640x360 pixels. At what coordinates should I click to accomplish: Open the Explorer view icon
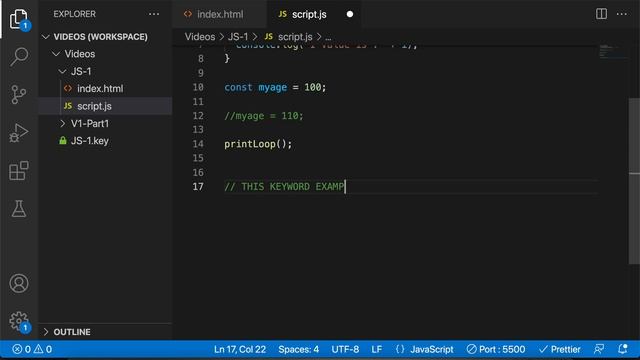(19, 19)
